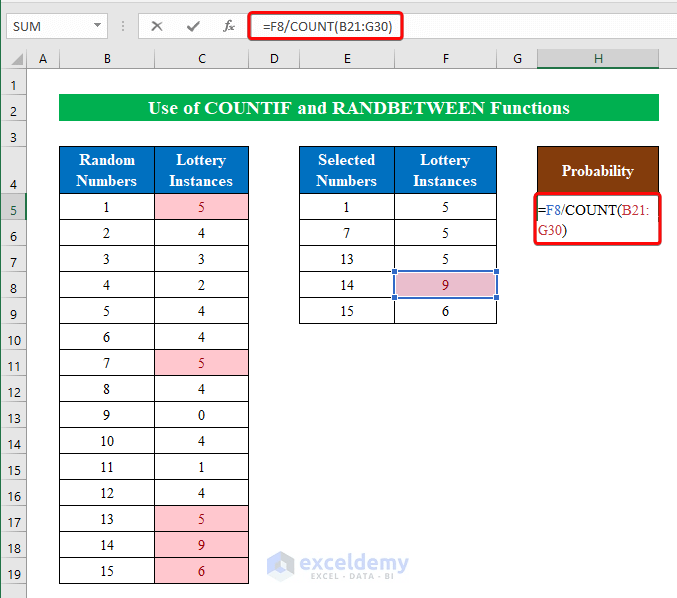Click cell B12 with random number 8
The width and height of the screenshot is (677, 598).
[x=107, y=389]
